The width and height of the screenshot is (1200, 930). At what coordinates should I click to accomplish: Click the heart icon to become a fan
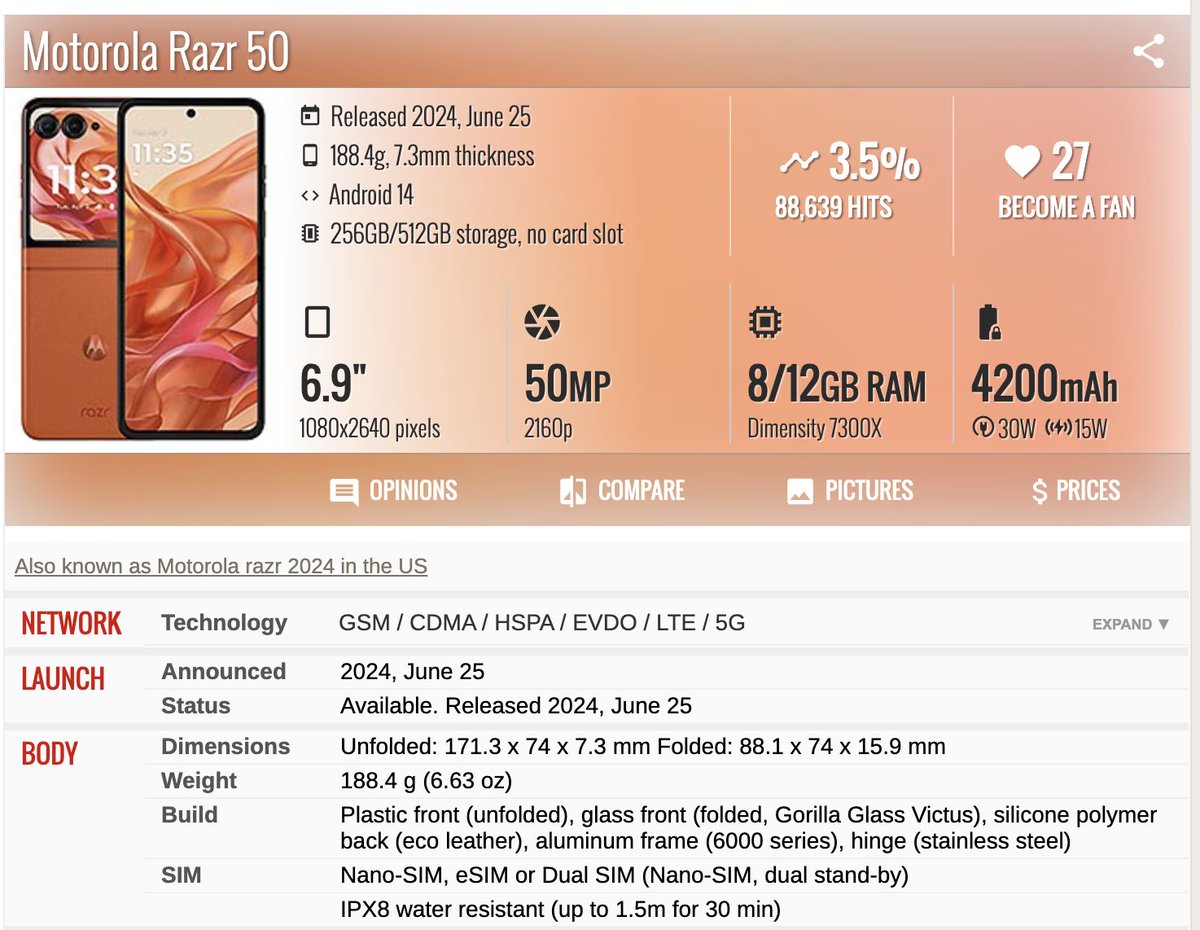coord(1022,162)
